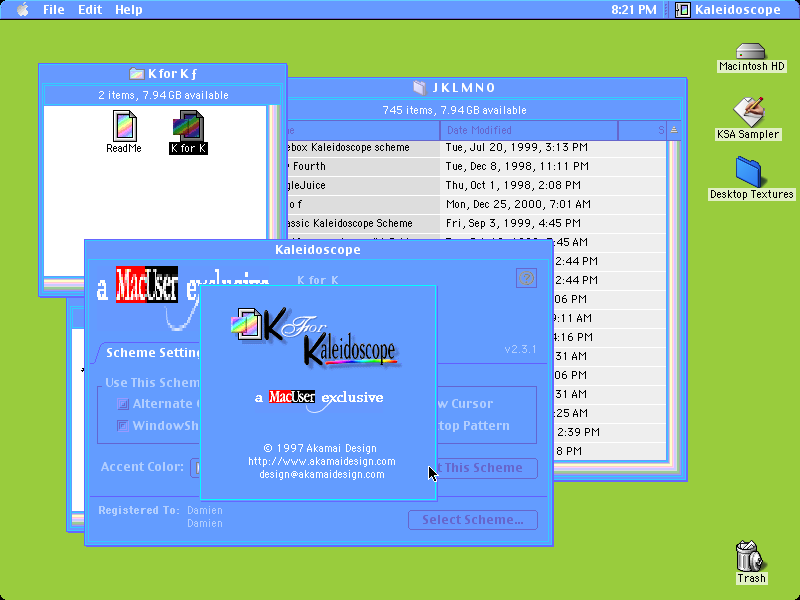800x600 pixels.
Task: Select the ReadMe document icon
Action: 124,132
